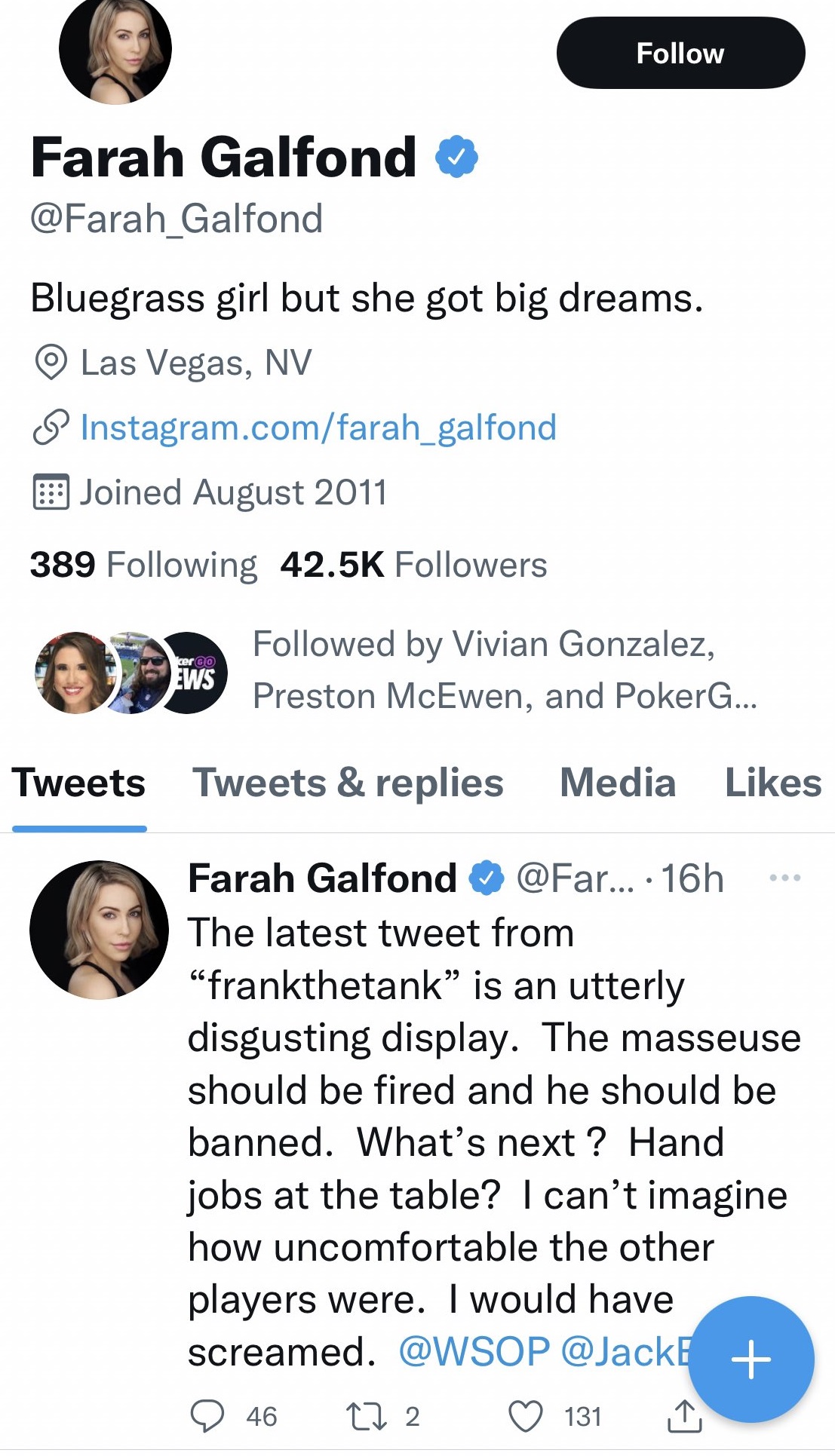This screenshot has width=835, height=1456.
Task: View the 389 Following list
Action: click(x=143, y=565)
